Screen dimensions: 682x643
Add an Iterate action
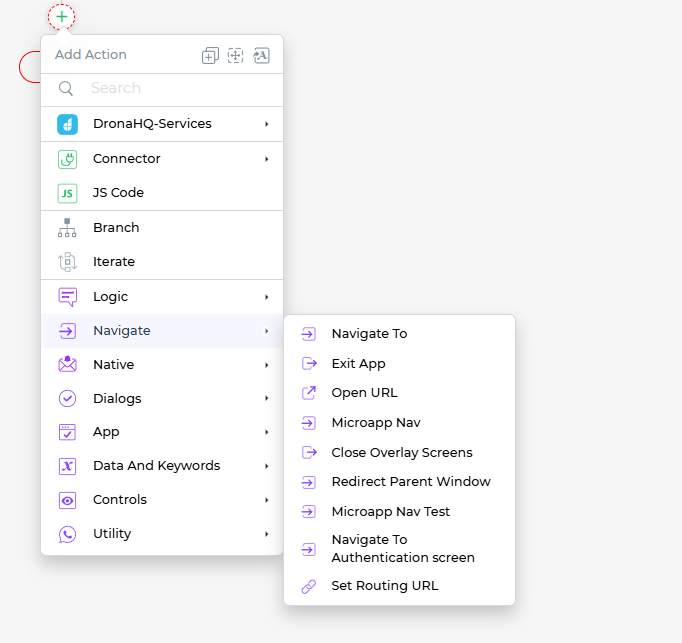click(x=162, y=262)
